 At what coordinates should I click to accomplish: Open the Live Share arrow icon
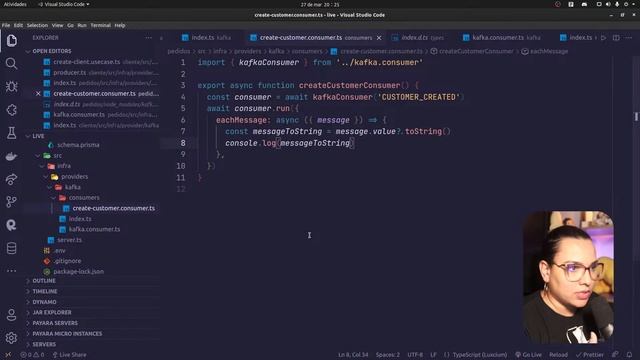click(11, 179)
